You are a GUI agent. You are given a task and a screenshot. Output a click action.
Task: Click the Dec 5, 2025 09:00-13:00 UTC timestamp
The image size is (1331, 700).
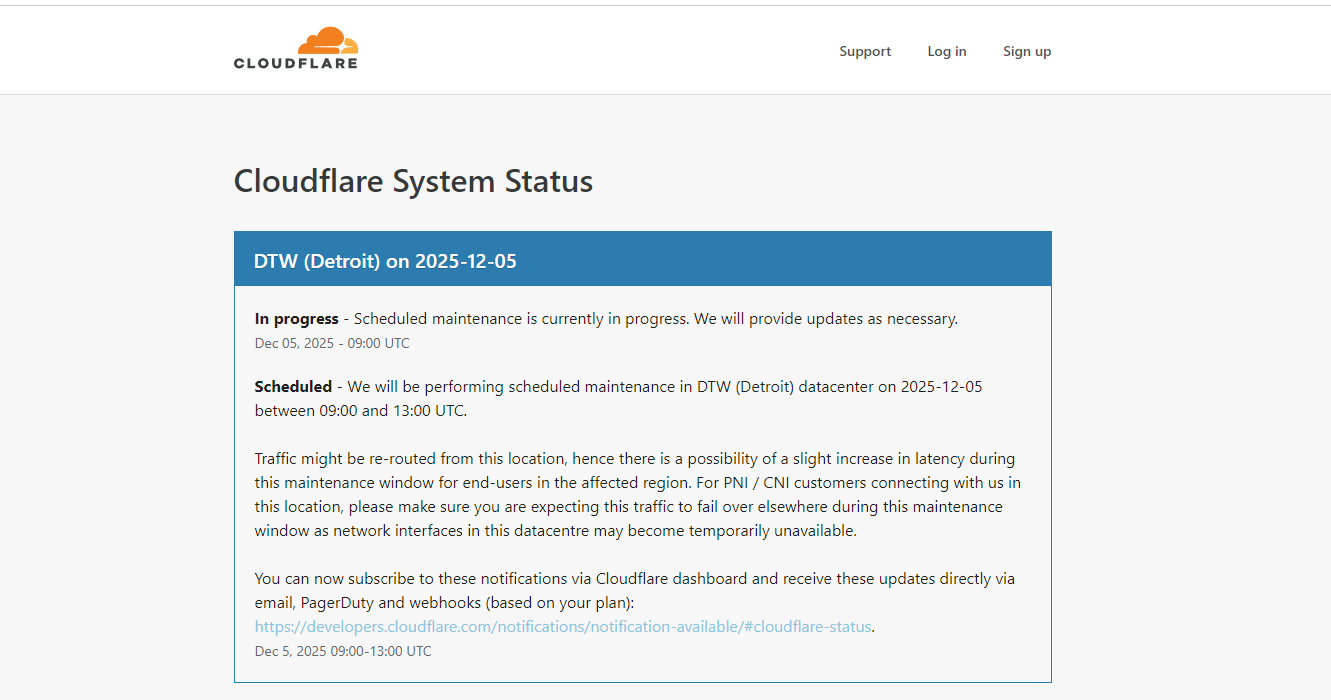[343, 651]
